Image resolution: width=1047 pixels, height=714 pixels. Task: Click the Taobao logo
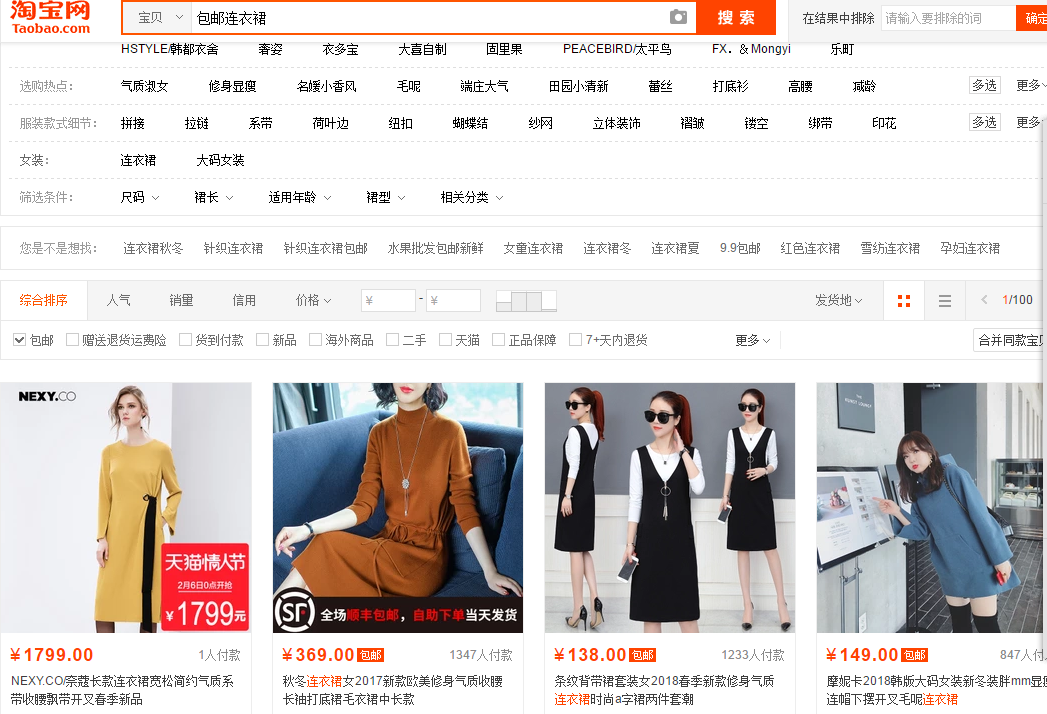(51, 17)
